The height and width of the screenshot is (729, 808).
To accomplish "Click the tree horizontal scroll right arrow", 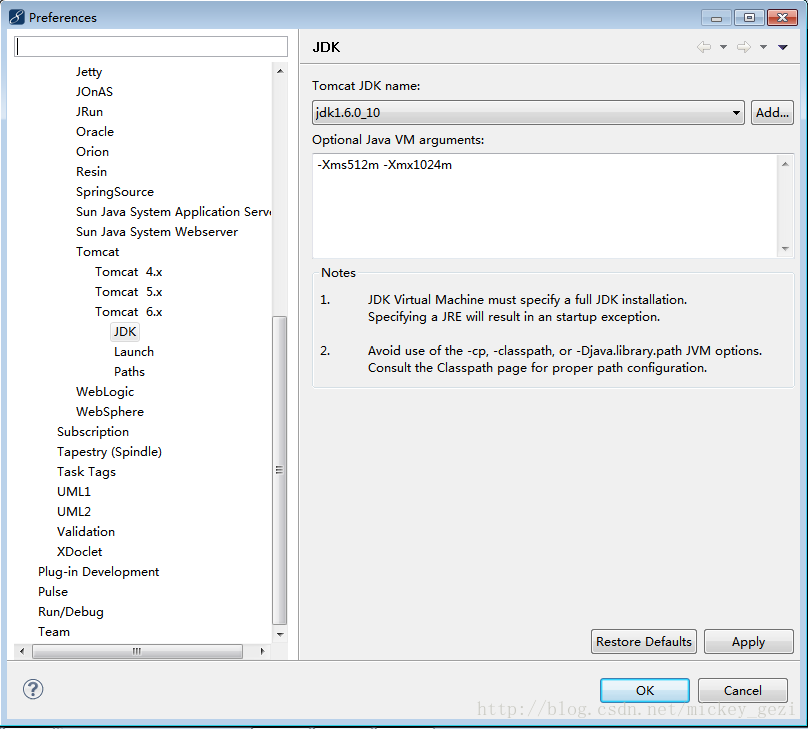I will 262,652.
